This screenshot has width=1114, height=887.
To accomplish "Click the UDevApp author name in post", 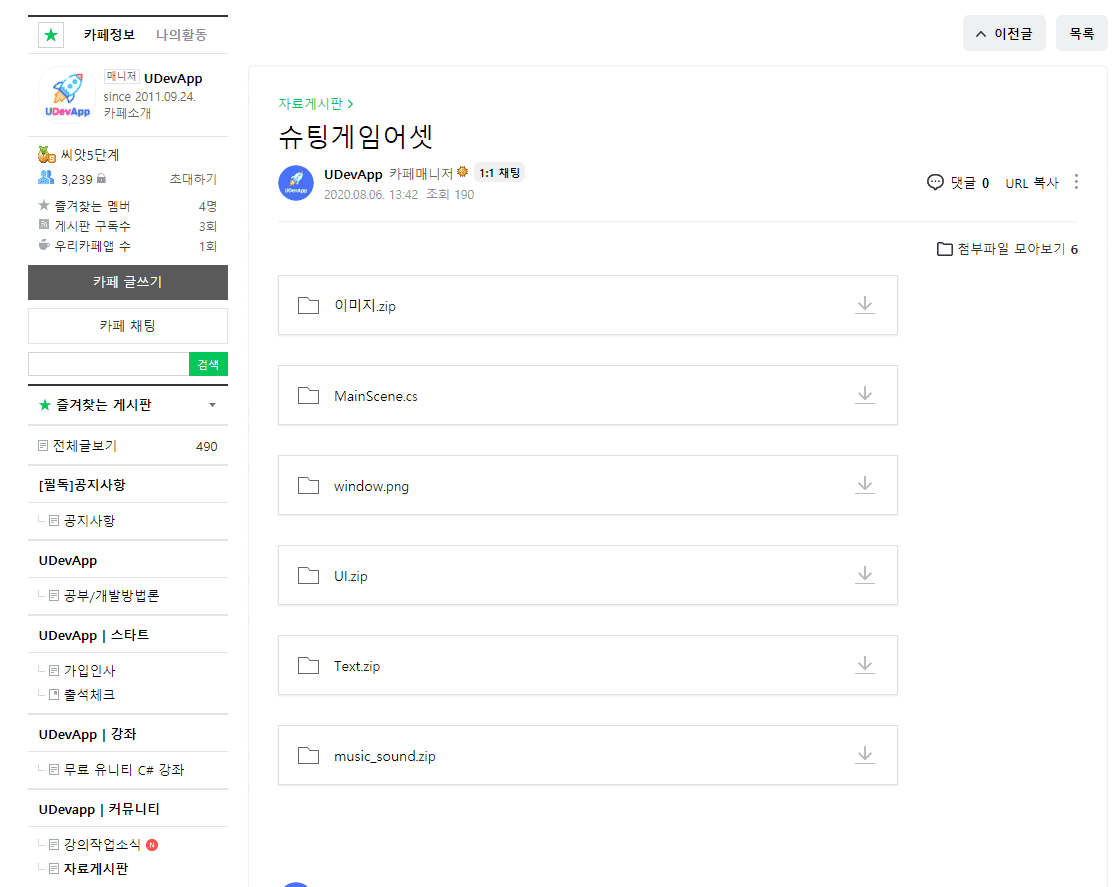I will pos(353,174).
